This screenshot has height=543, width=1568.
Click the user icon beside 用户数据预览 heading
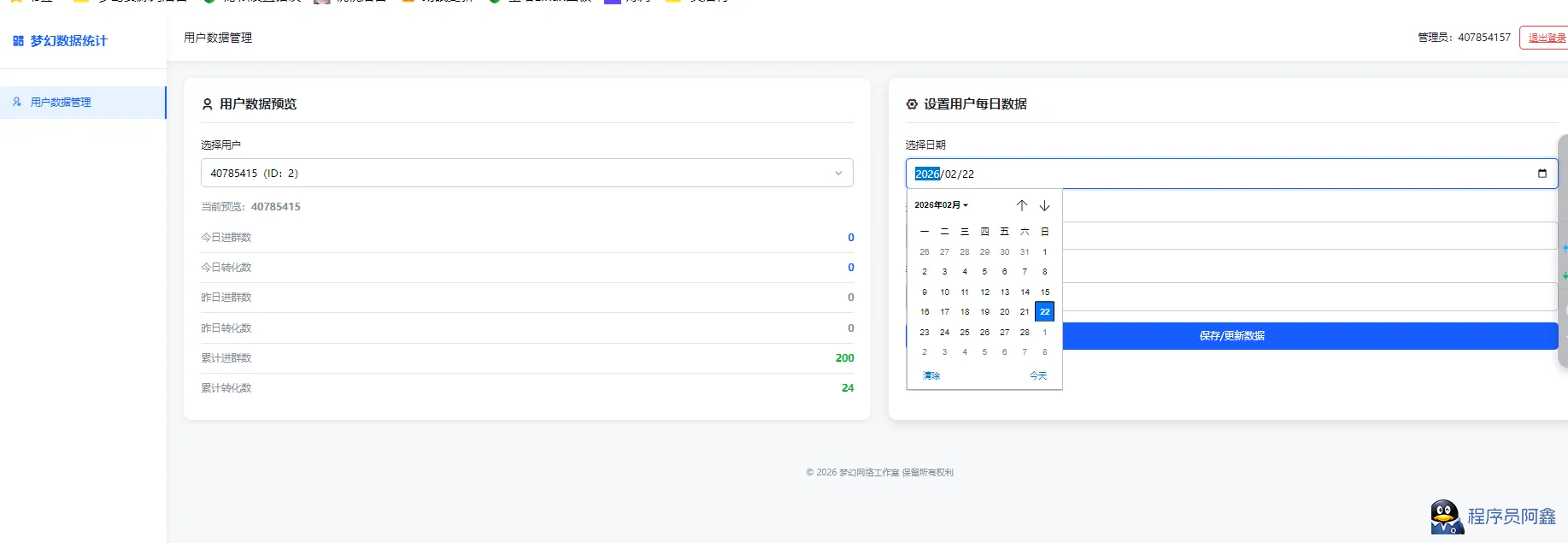(x=207, y=104)
